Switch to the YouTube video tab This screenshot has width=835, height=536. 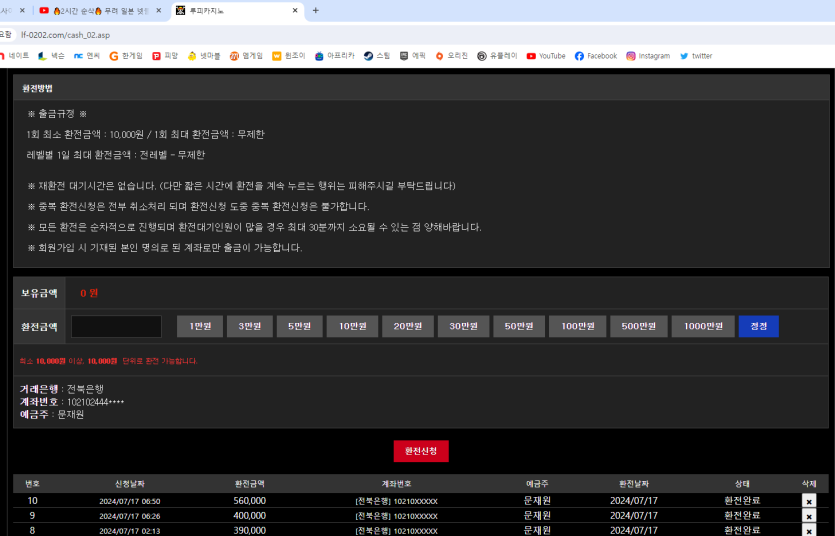coord(95,11)
